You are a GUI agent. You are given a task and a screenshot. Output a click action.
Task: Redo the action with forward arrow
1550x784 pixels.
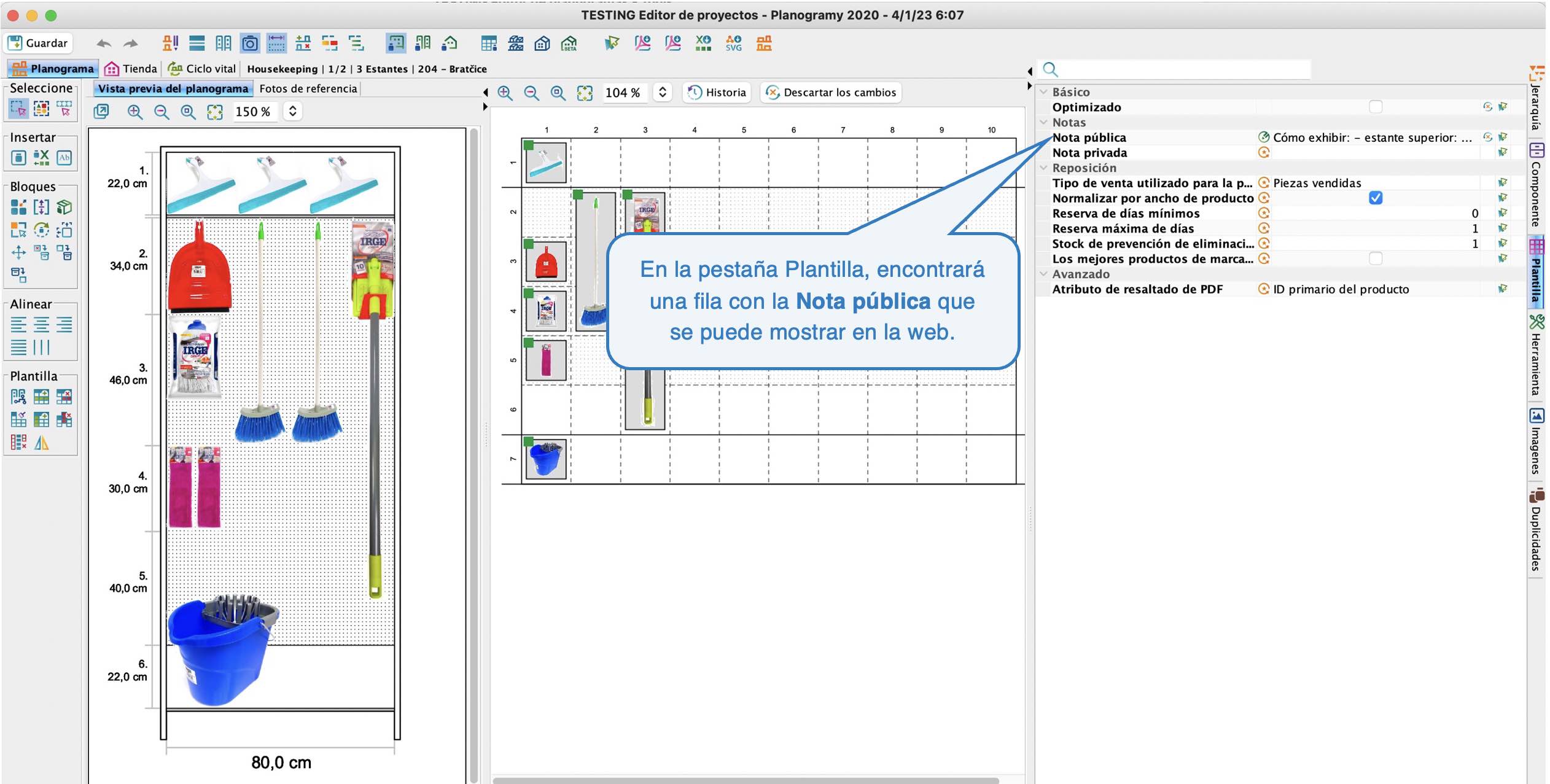(130, 44)
